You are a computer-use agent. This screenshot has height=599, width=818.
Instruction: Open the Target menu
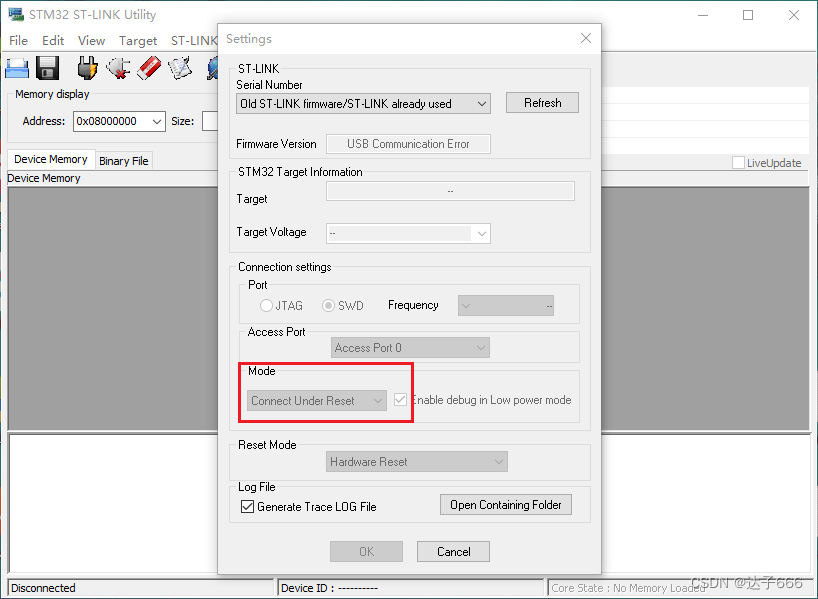pos(138,40)
